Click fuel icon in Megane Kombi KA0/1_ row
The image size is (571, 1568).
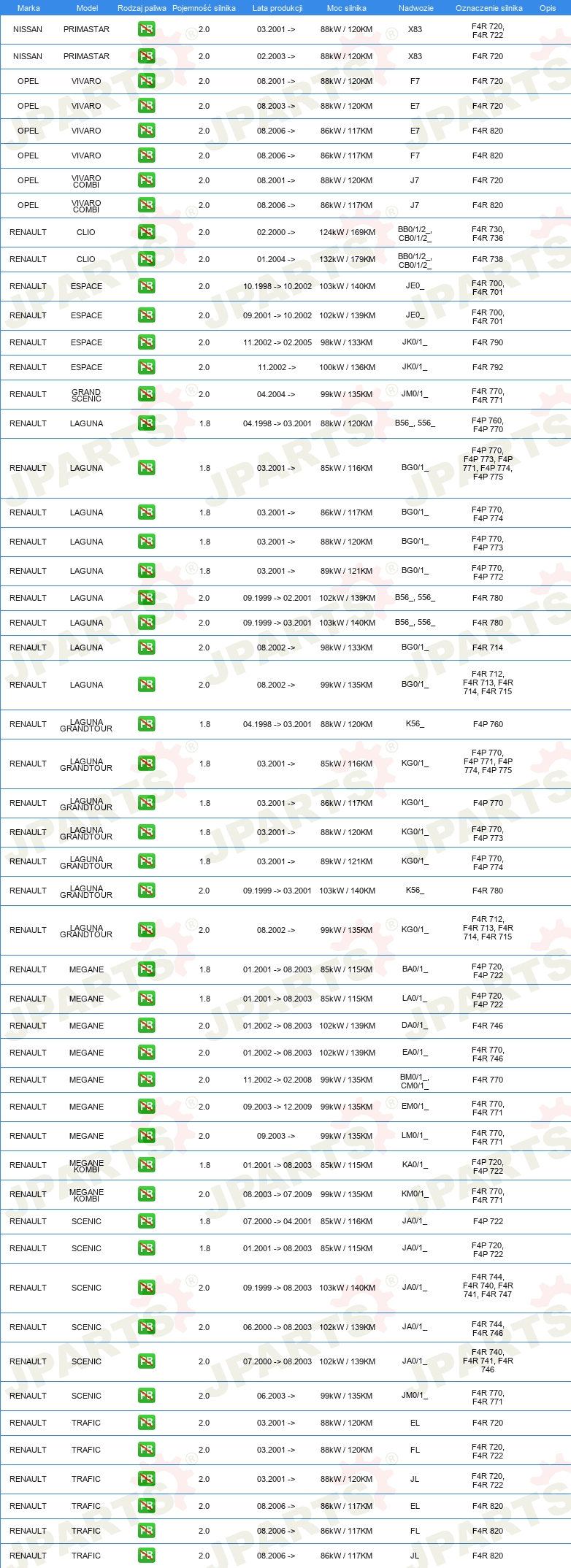pyautogui.click(x=146, y=1165)
